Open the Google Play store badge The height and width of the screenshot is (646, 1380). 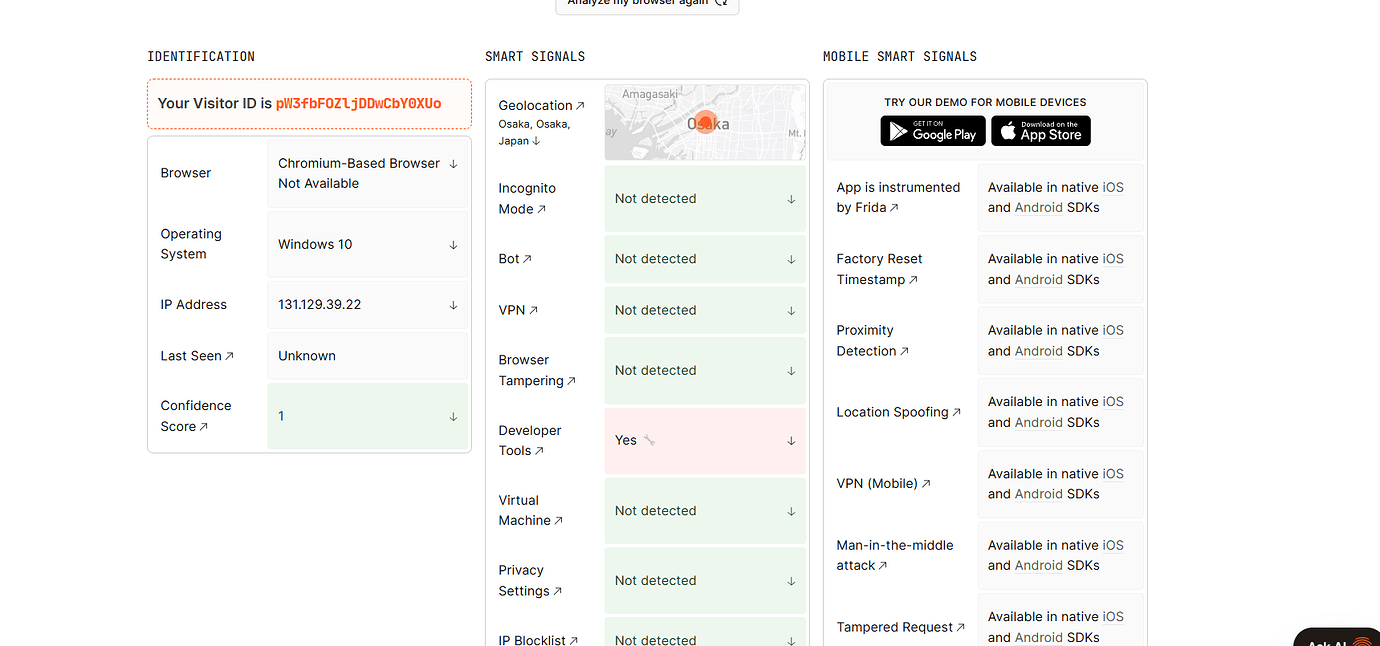point(933,131)
